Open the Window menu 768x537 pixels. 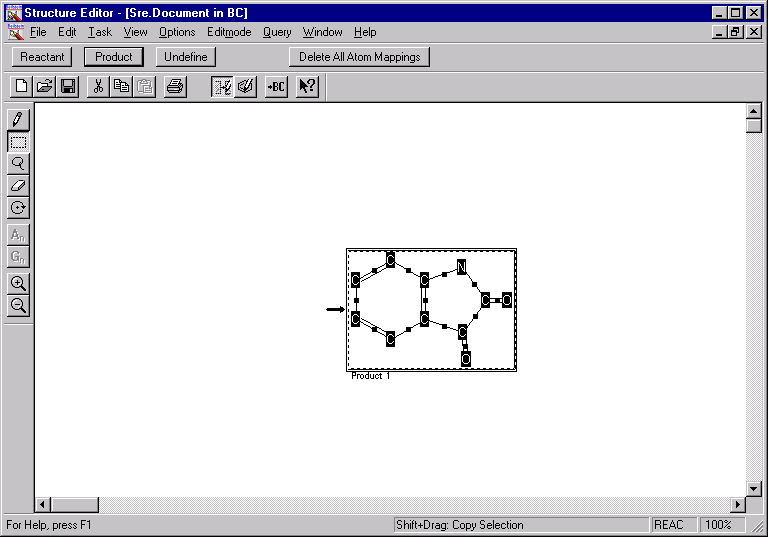tap(322, 32)
